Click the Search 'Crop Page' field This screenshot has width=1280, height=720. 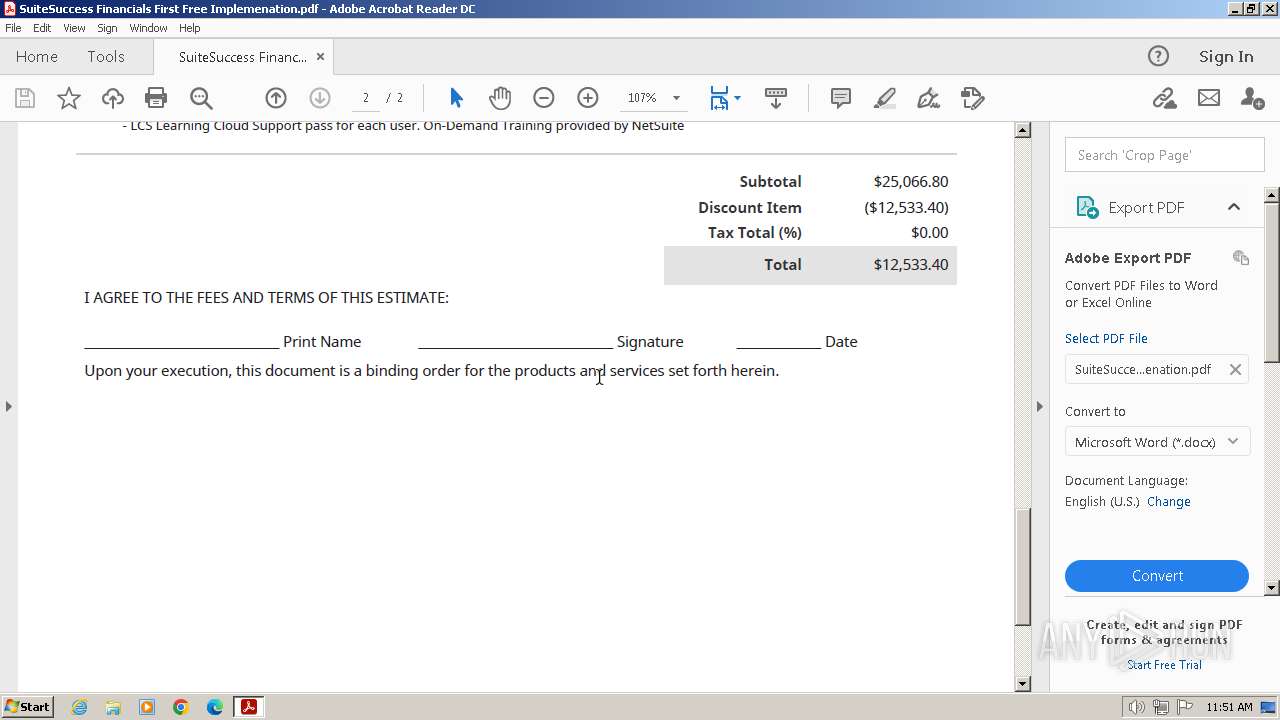point(1164,155)
